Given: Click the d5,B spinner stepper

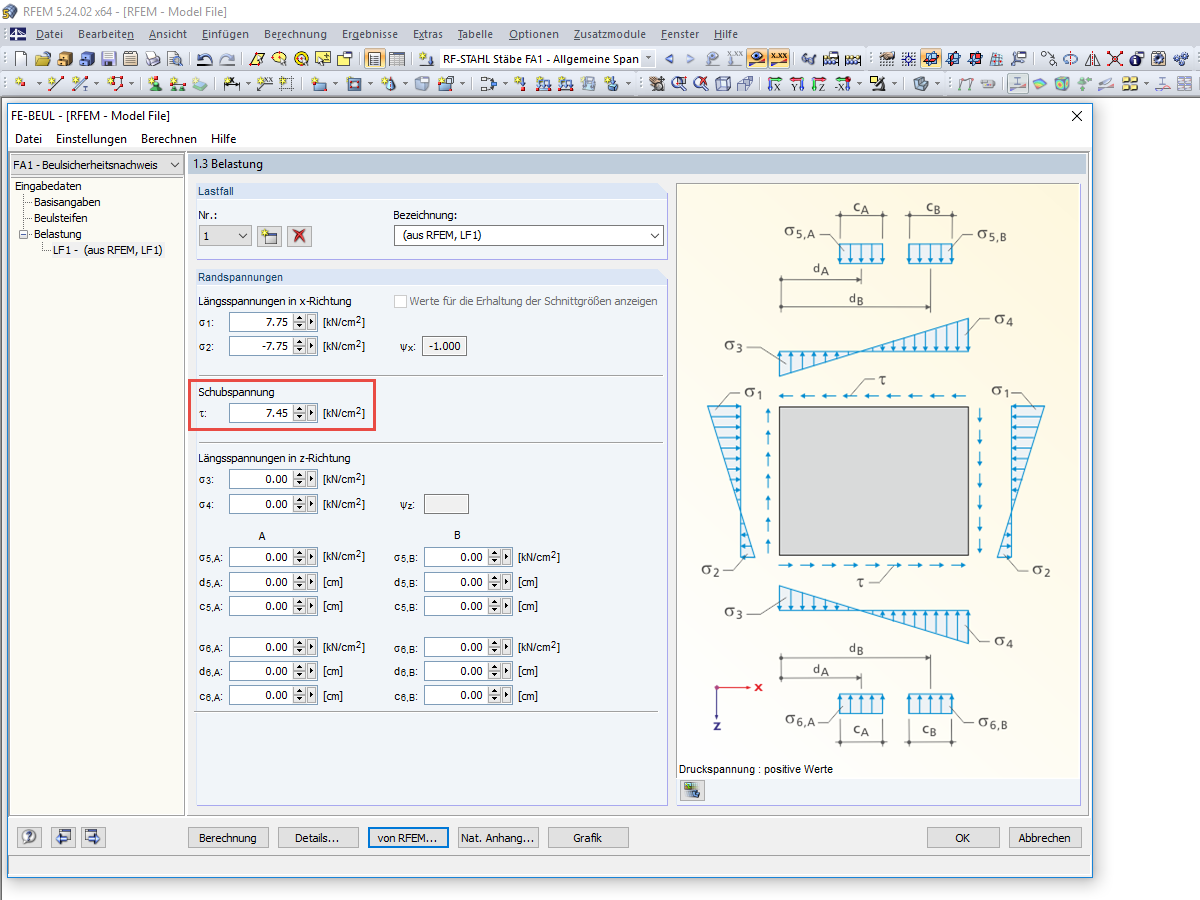Looking at the screenshot, I should (493, 582).
